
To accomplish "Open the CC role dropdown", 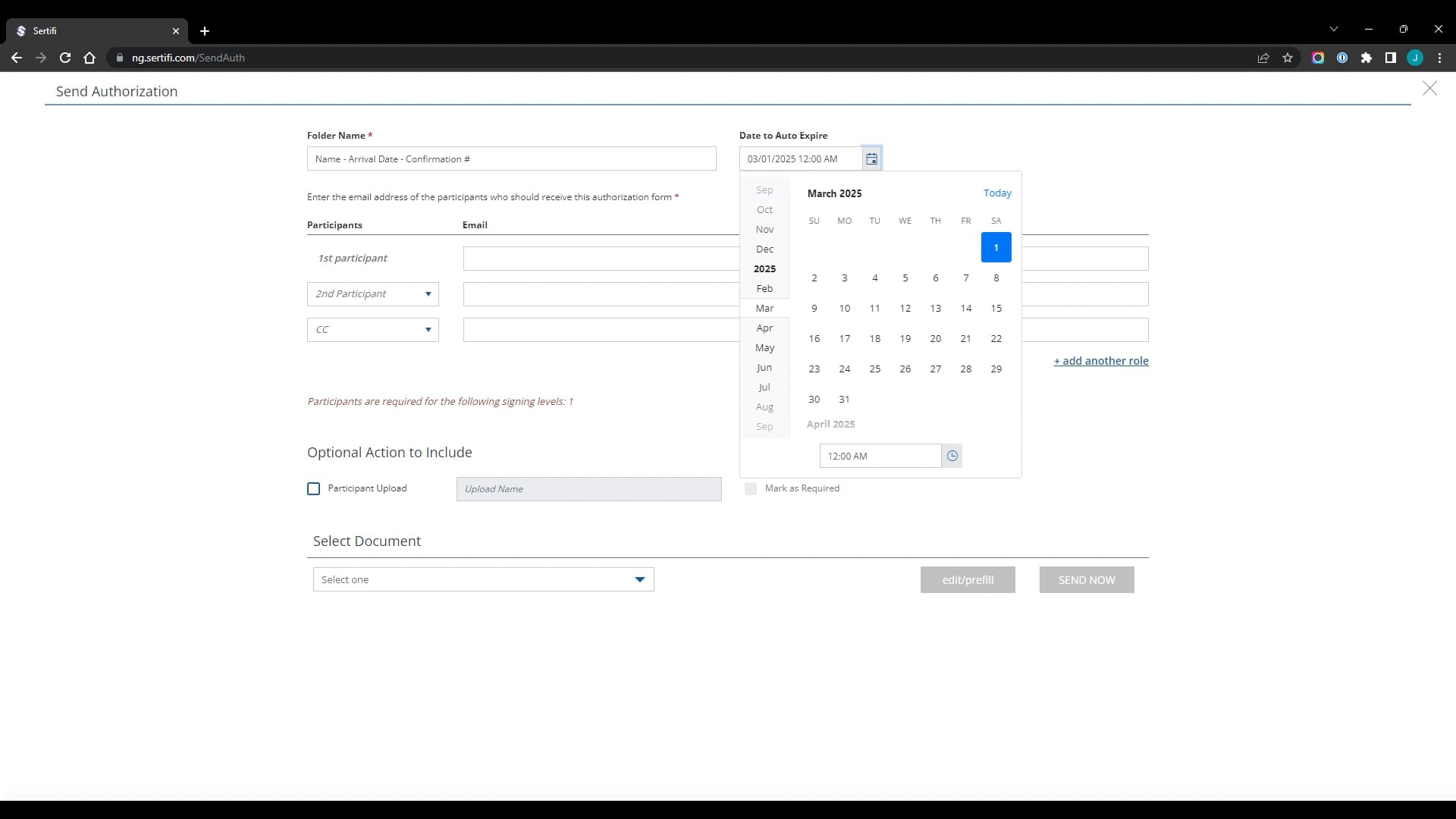I will (x=428, y=329).
